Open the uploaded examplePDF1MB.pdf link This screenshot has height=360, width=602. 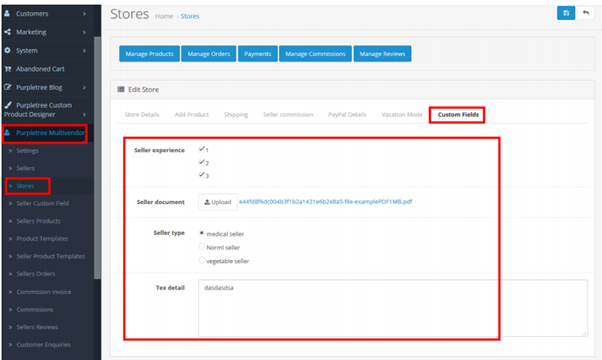[x=326, y=201]
